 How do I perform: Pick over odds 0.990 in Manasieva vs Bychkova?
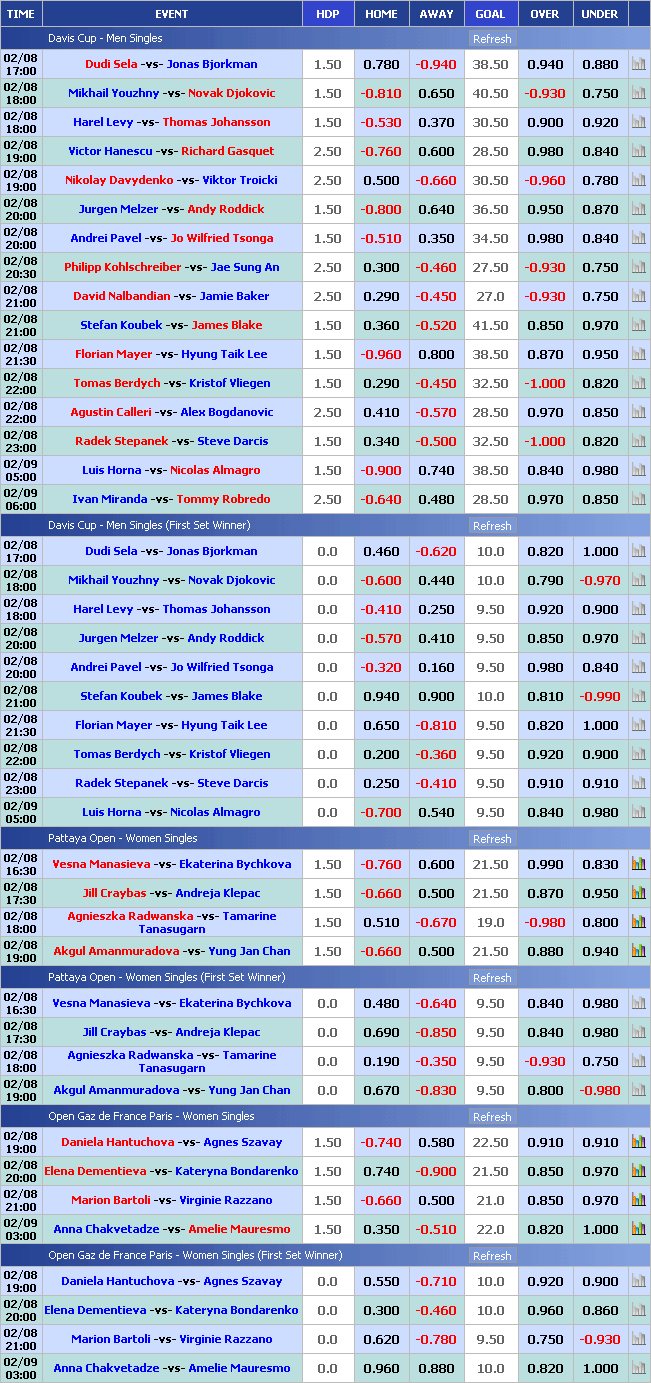tap(545, 864)
